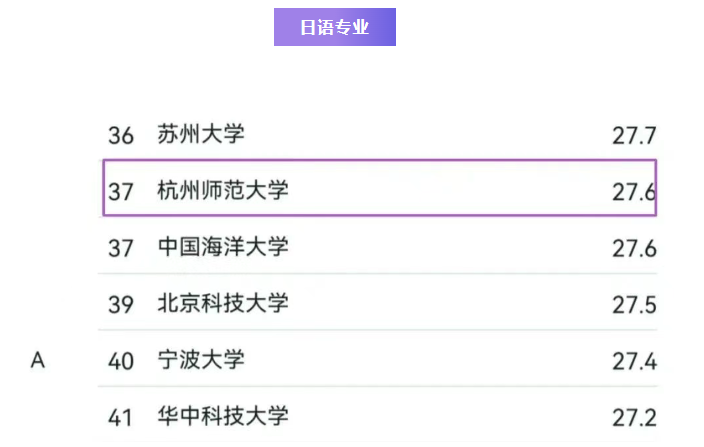Click the score 27.5
This screenshot has width=704, height=447.
pyautogui.click(x=634, y=304)
